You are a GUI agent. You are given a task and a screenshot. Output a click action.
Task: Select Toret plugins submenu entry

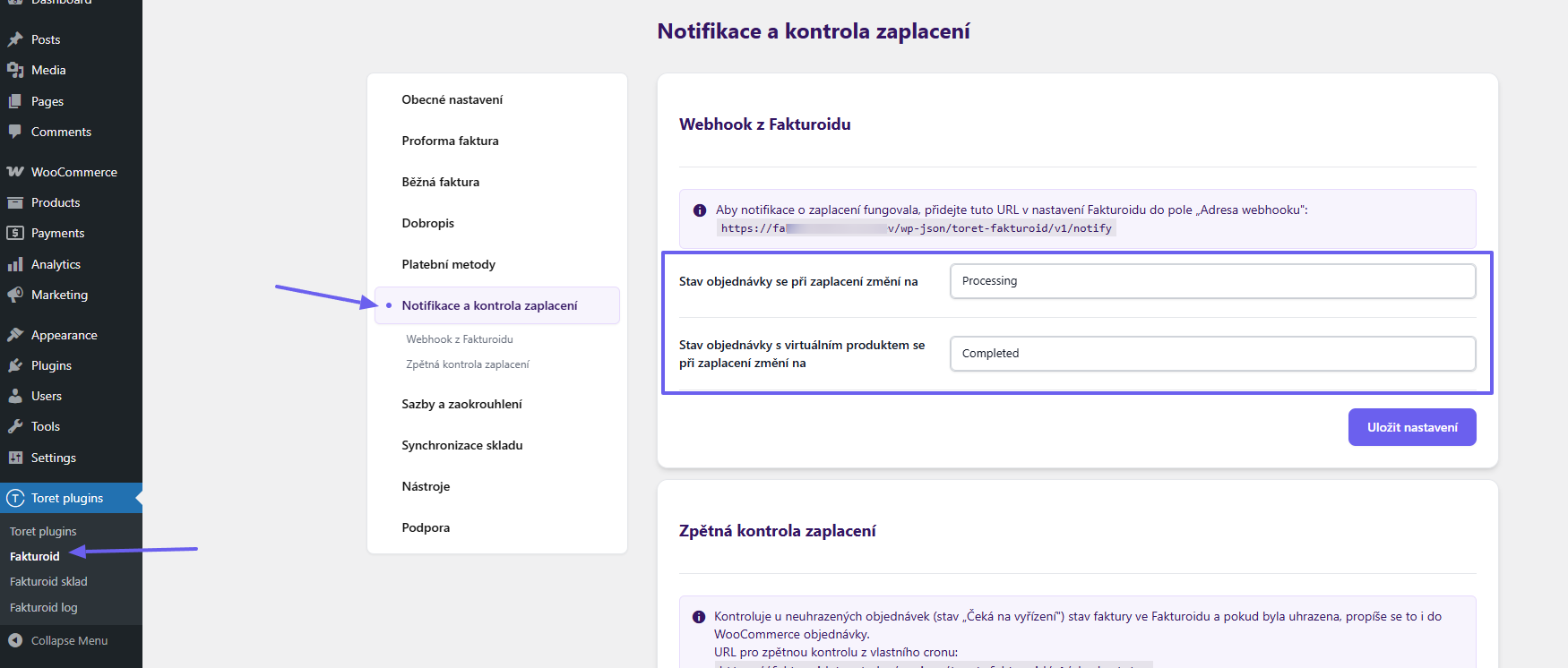tap(43, 531)
